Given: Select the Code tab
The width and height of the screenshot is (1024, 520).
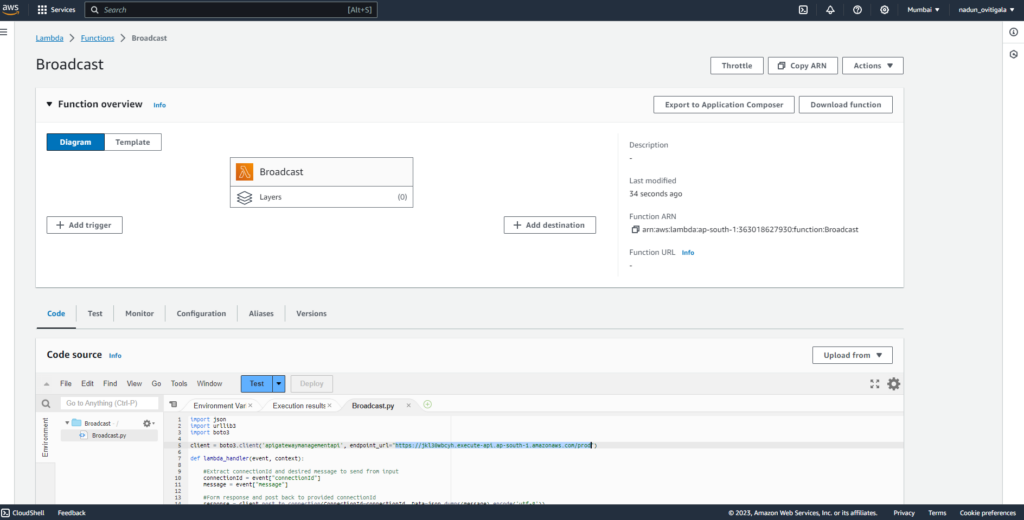Looking at the screenshot, I should 56,314.
